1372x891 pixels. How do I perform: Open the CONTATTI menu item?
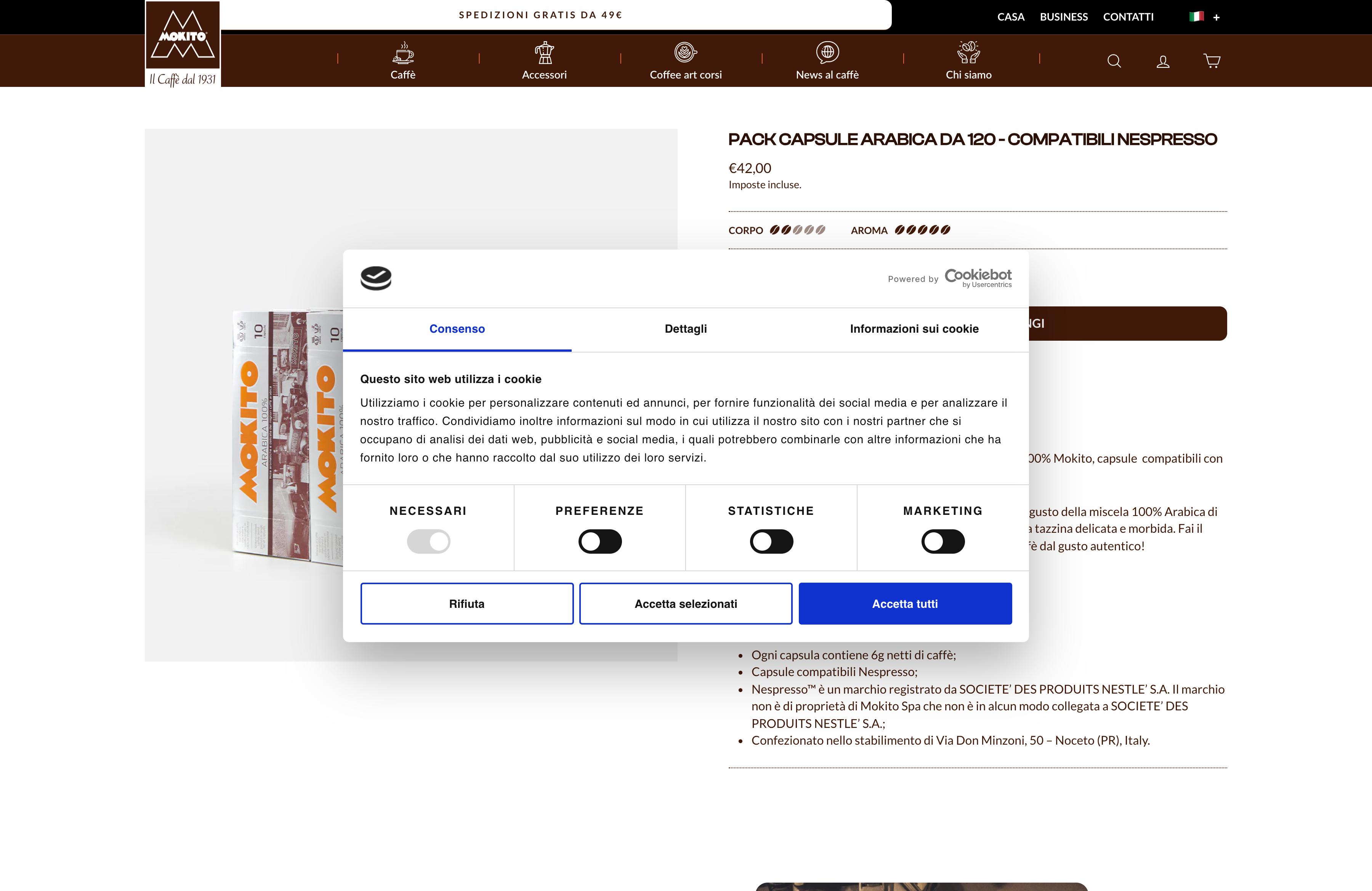1128,17
